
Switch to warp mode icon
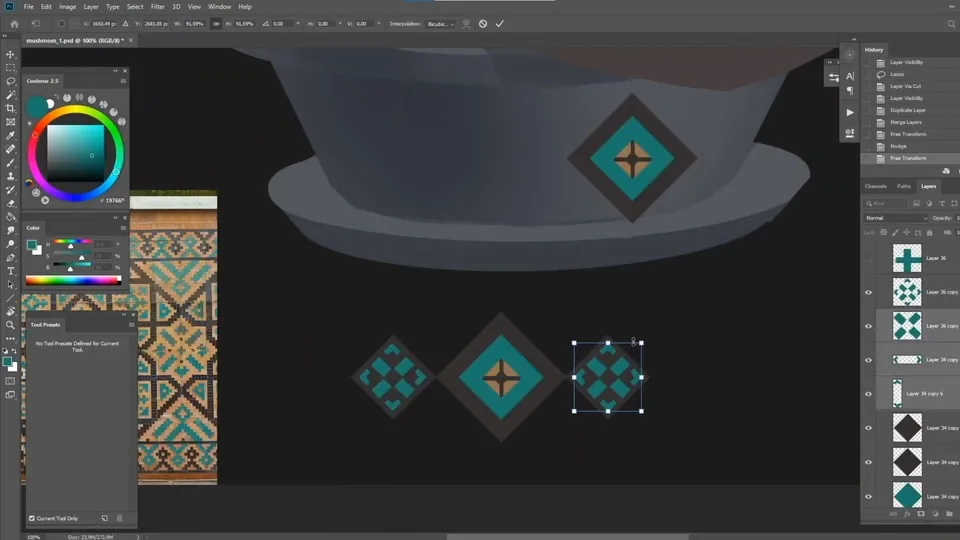click(467, 24)
